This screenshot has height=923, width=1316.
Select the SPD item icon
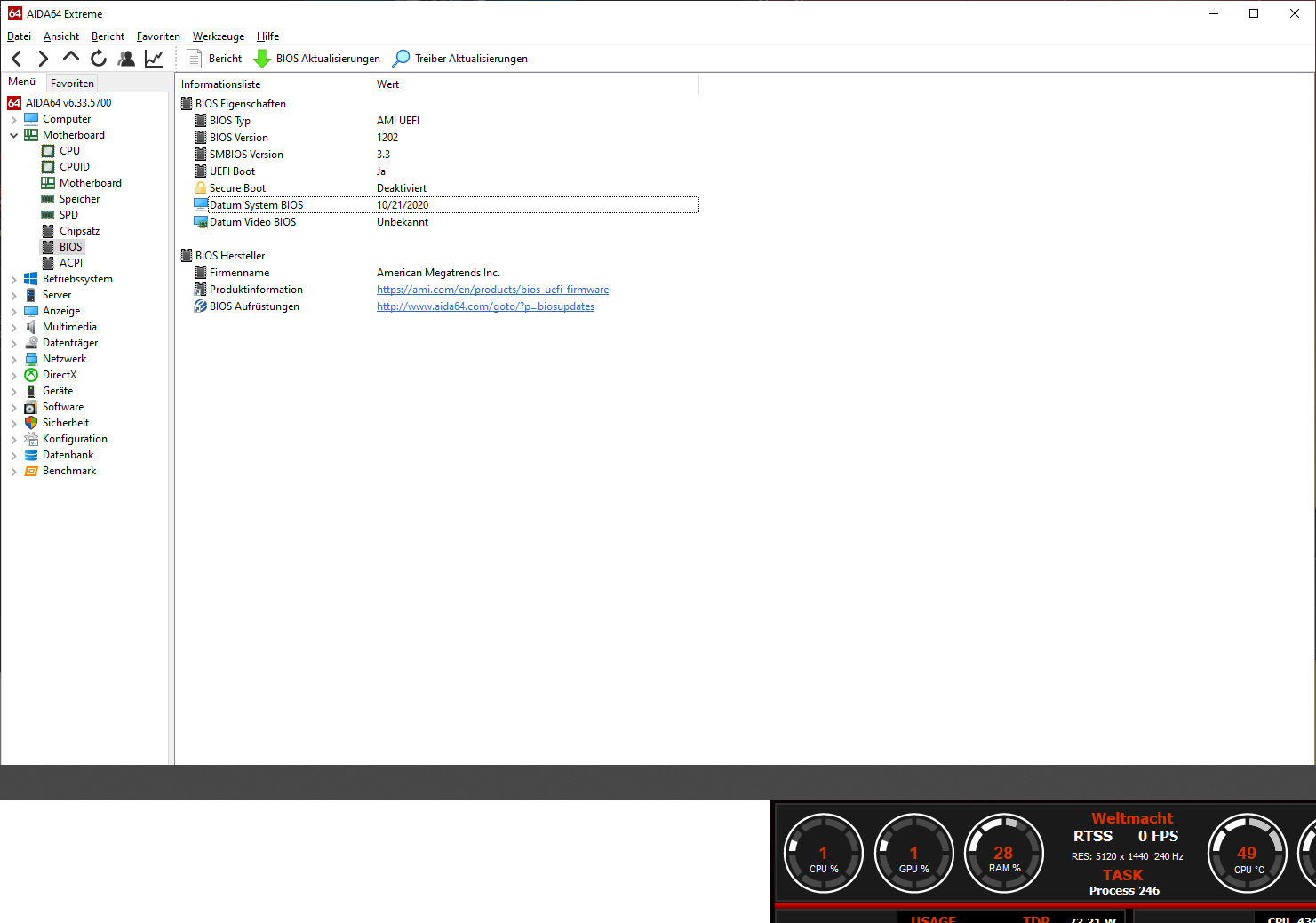(x=48, y=215)
